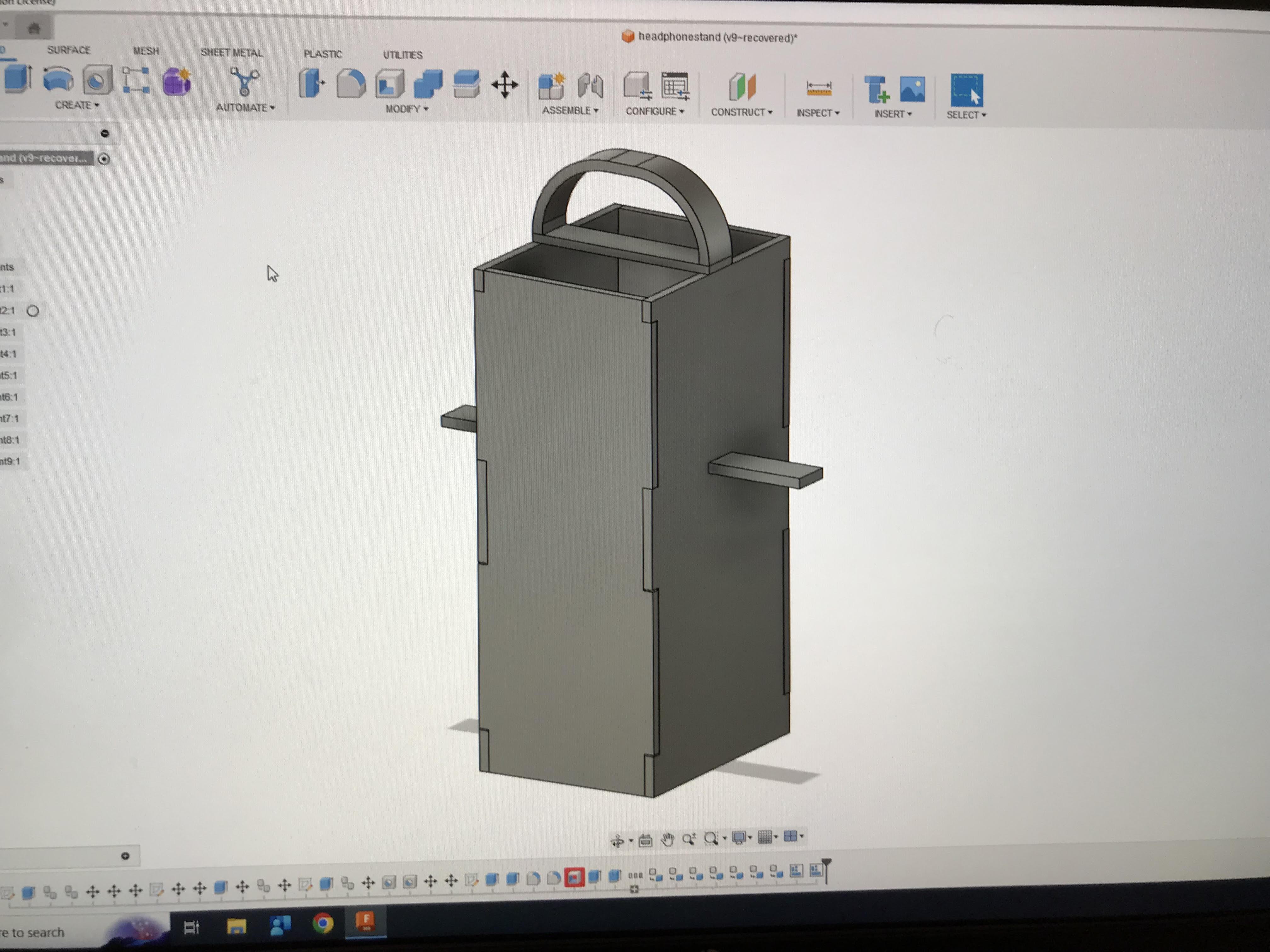The image size is (1270, 952).
Task: Click the Zoom Fit icon in navigation bar
Action: (711, 839)
